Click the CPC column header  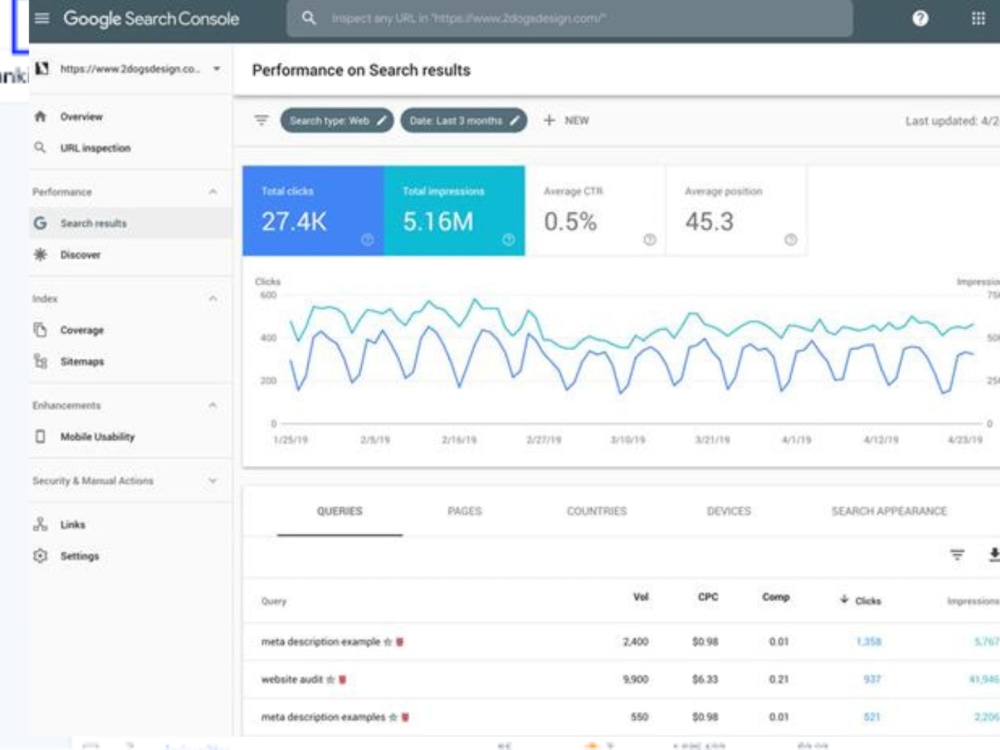coord(708,597)
